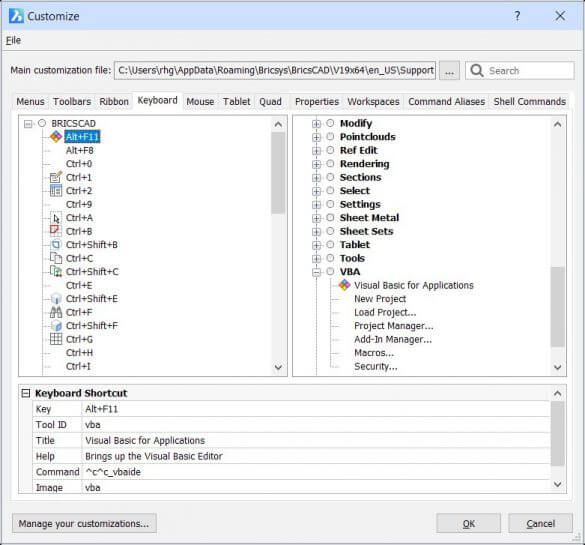Toggle the circle next to BRICSCAD root
This screenshot has width=585, height=545.
(x=42, y=123)
